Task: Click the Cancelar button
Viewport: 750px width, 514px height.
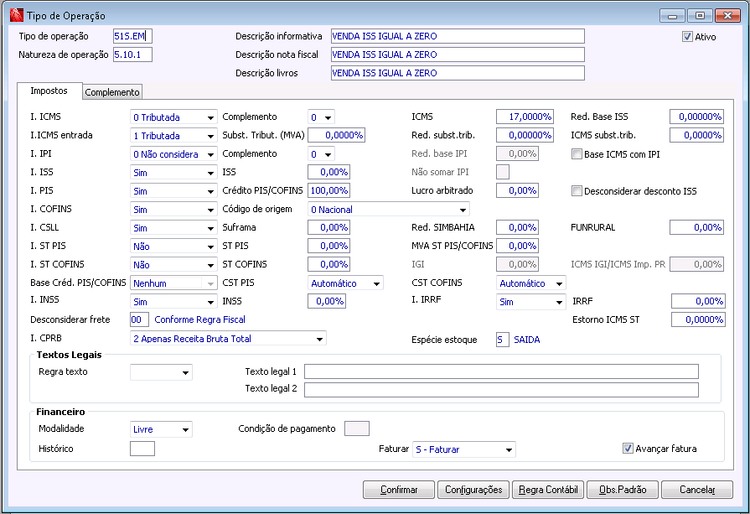Action: pyautogui.click(x=697, y=490)
